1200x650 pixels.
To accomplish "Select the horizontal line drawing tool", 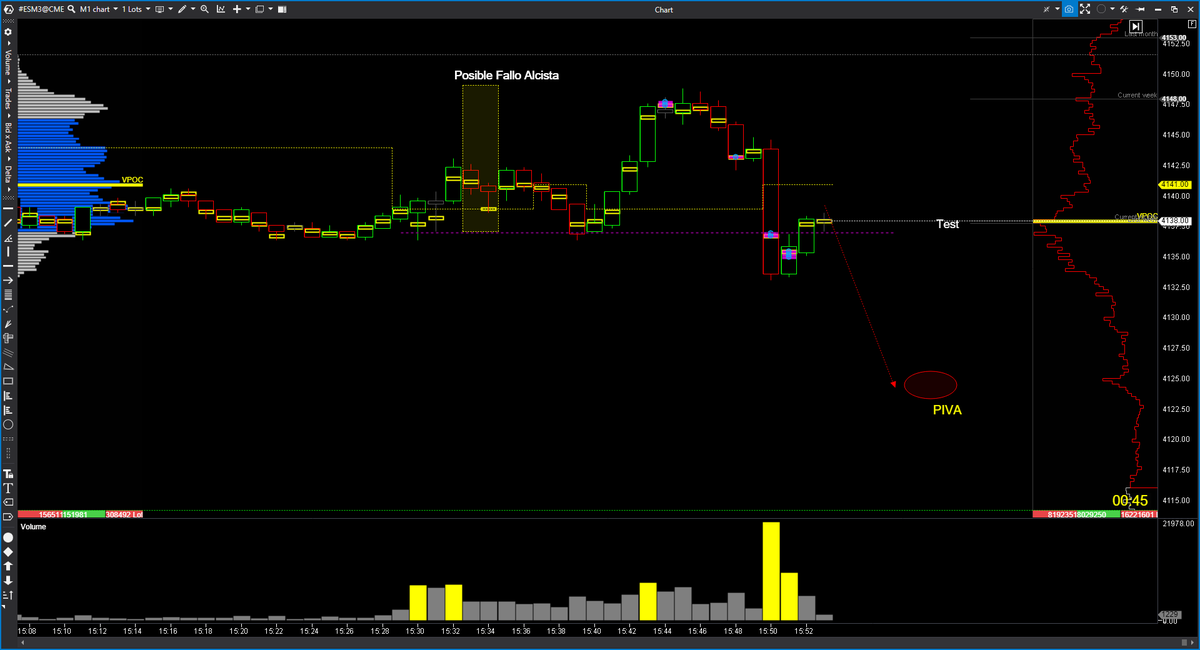I will click(x=8, y=210).
